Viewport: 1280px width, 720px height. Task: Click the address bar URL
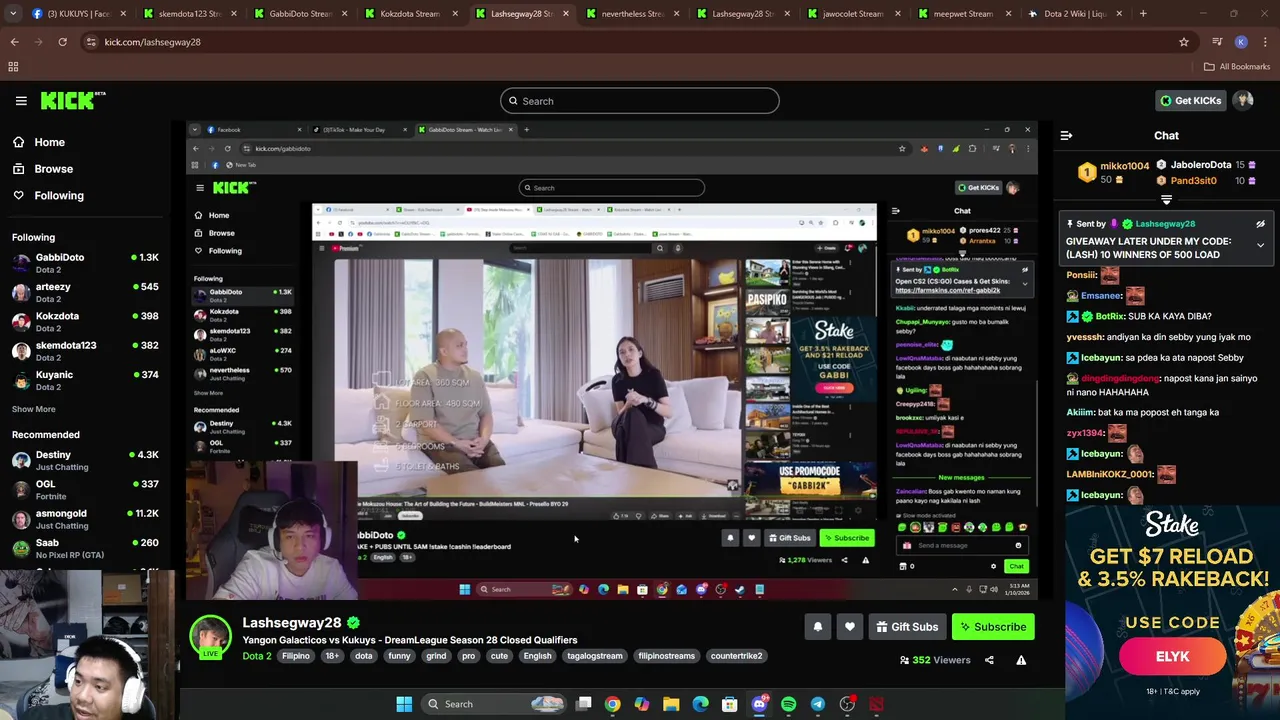152,42
